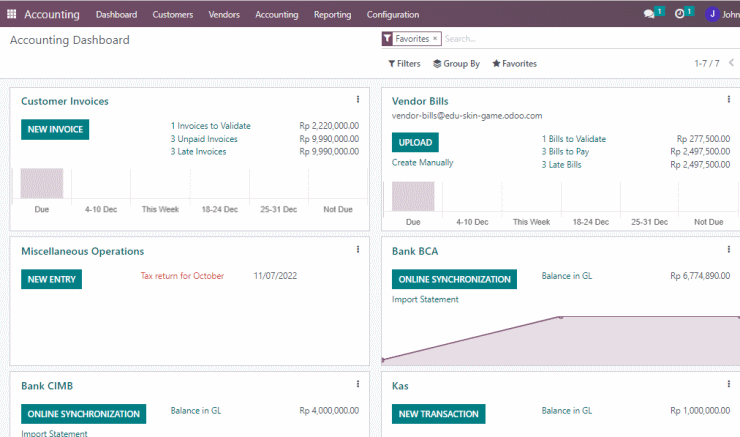Open Bank CIMB card kebab menu
The image size is (740, 437).
[x=358, y=384]
